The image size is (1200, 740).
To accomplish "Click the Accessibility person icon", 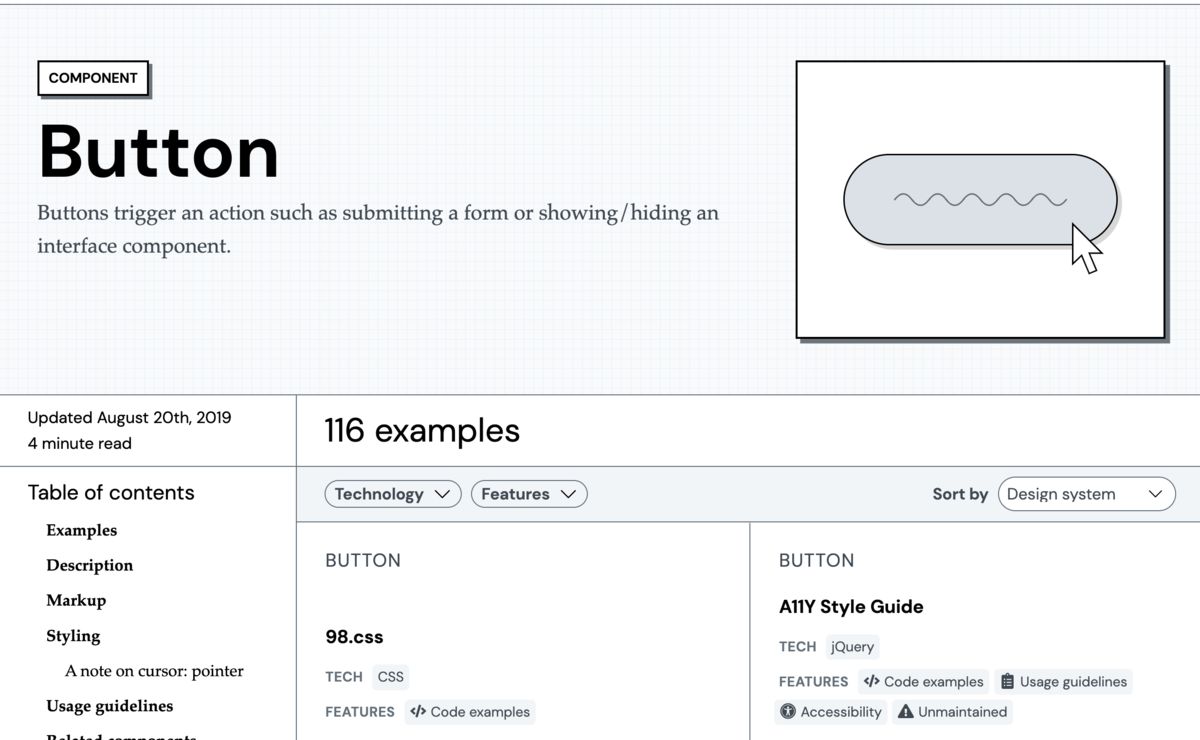I will (788, 712).
